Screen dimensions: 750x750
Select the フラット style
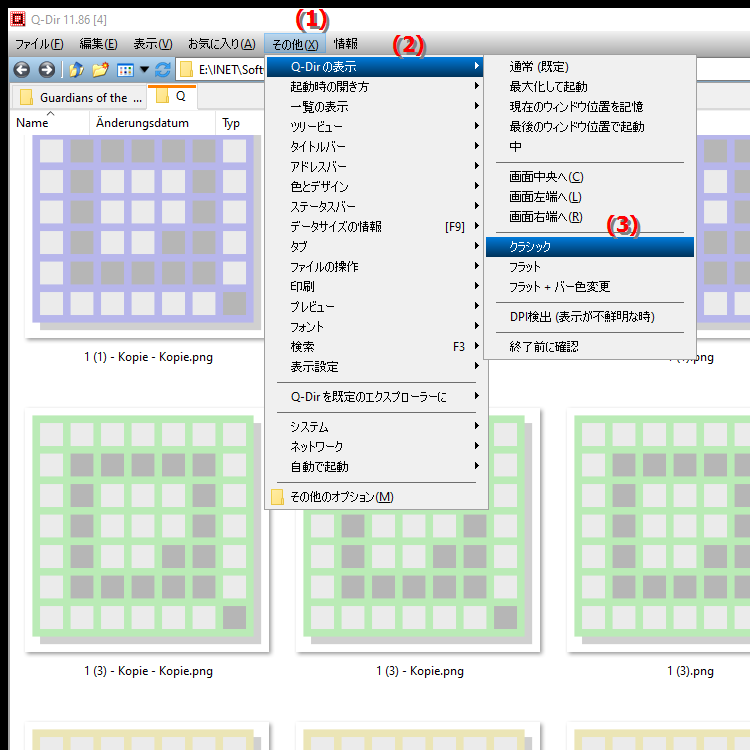(x=589, y=267)
